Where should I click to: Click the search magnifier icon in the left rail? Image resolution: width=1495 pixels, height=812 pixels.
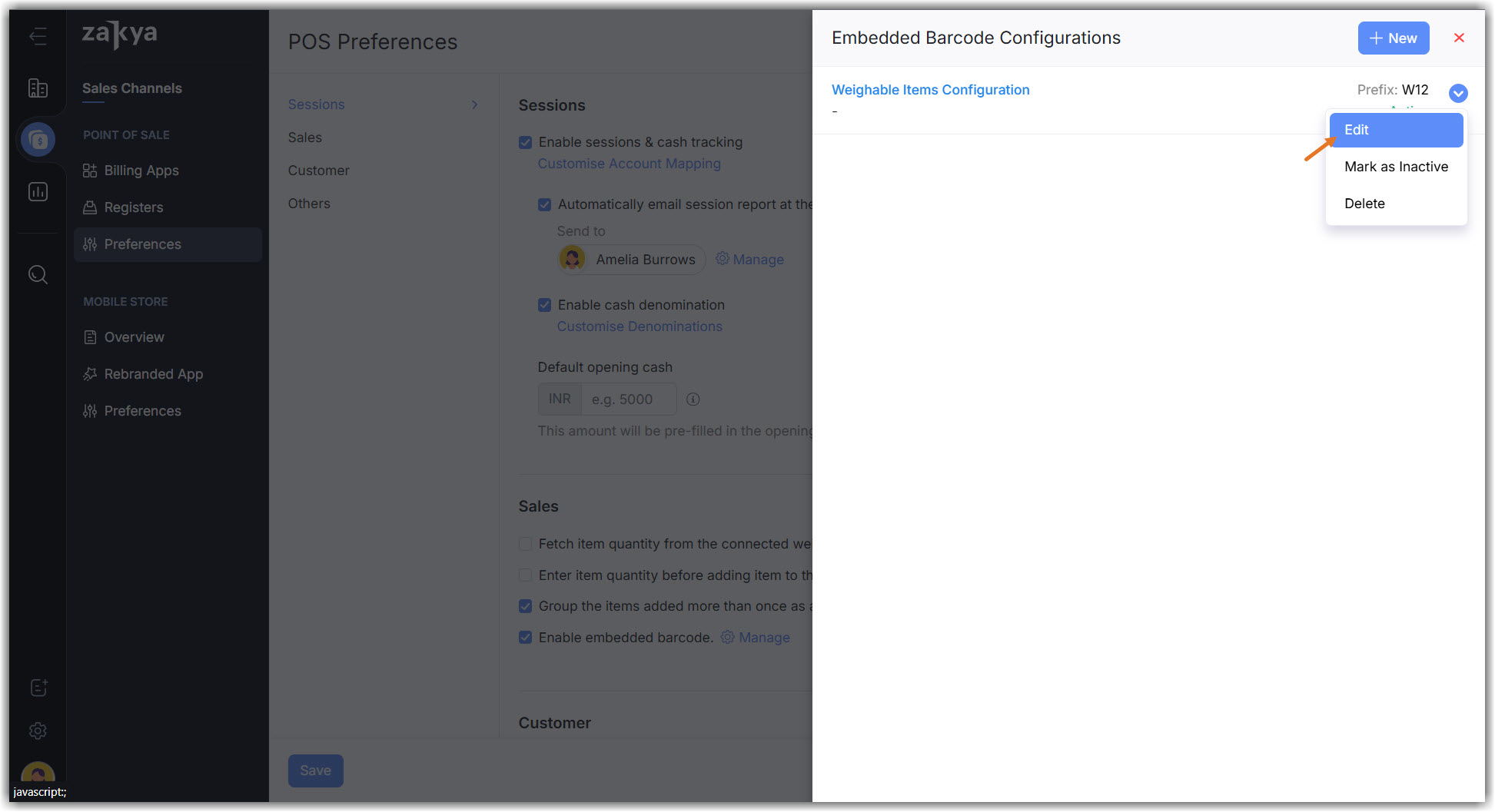tap(38, 274)
